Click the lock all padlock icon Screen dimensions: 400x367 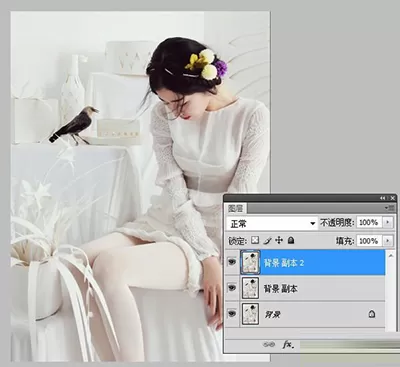(291, 240)
